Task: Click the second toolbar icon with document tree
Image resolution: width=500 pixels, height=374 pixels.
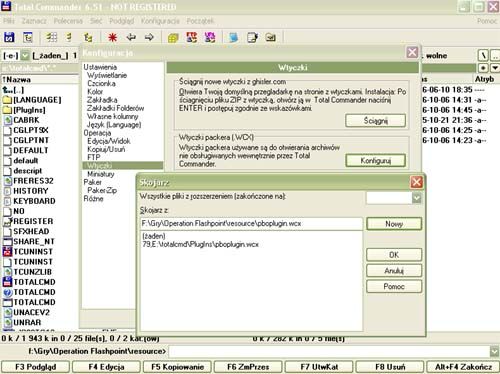Action: tap(27, 37)
